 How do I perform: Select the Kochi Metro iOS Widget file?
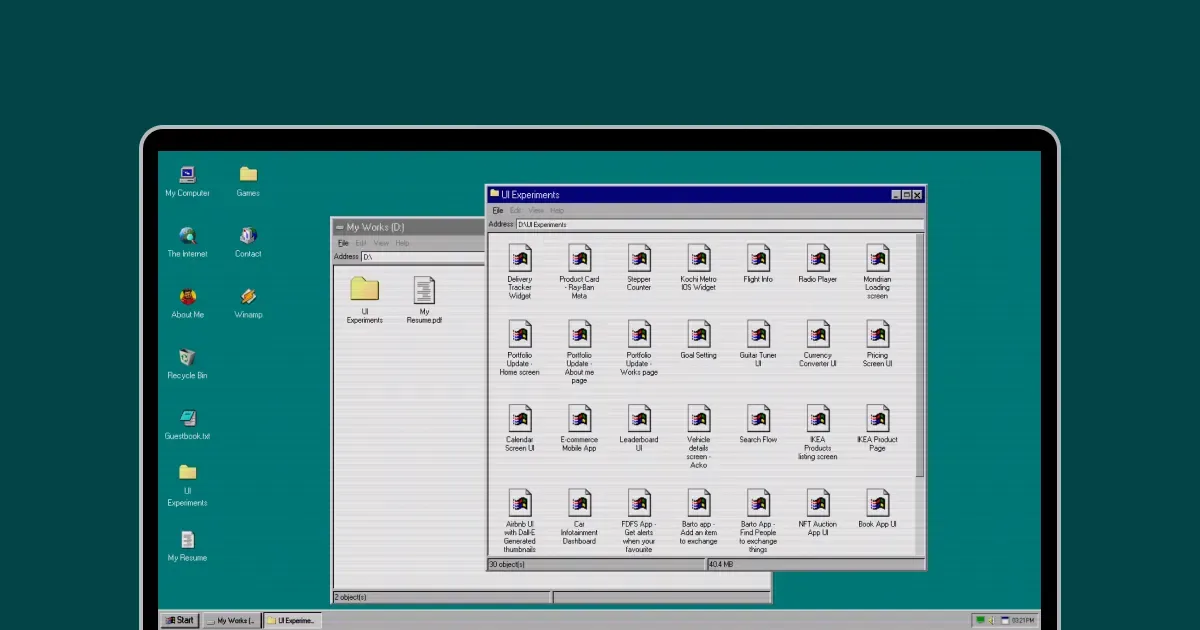(699, 267)
